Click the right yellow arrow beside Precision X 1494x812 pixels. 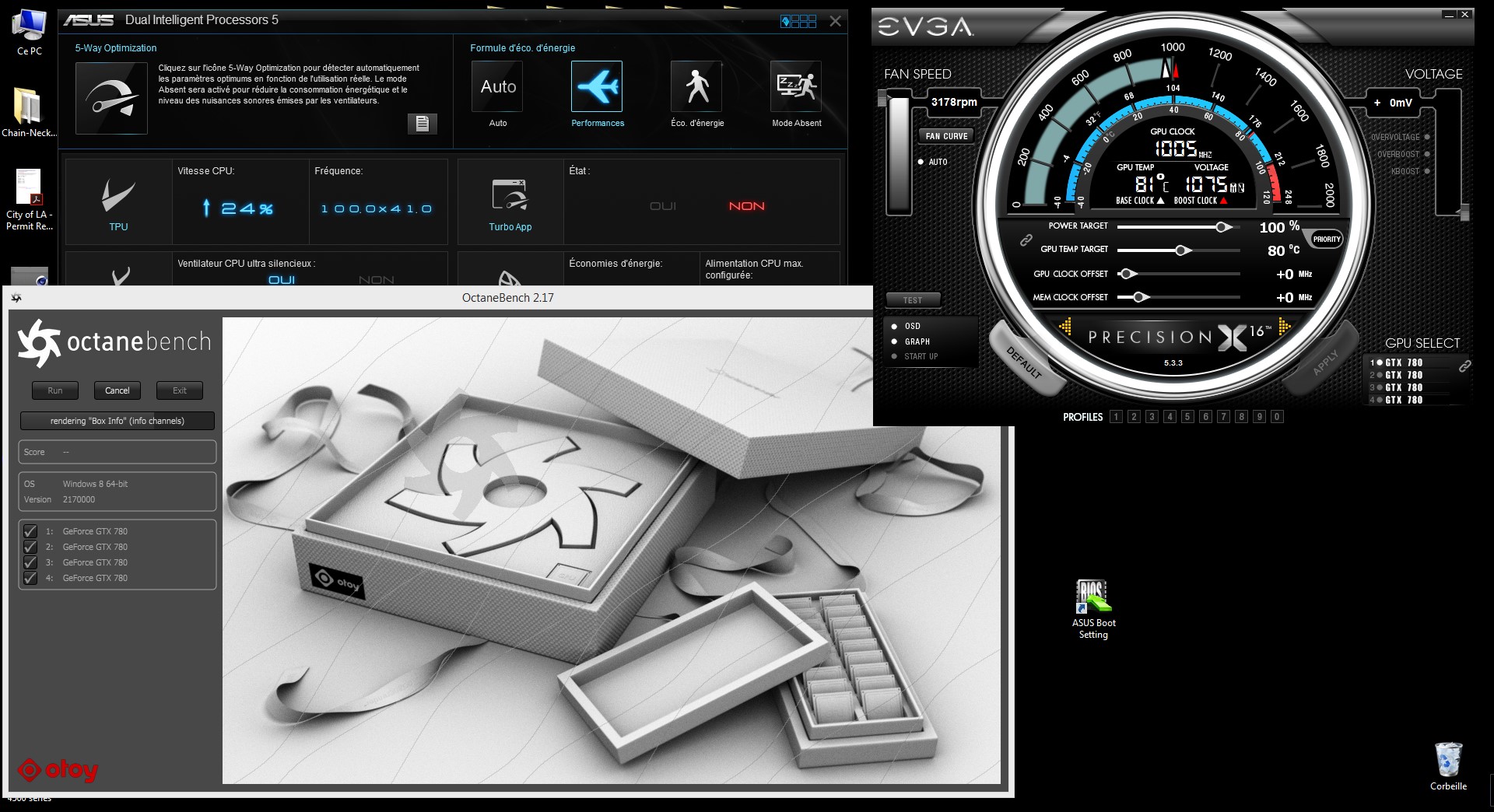[x=1284, y=327]
